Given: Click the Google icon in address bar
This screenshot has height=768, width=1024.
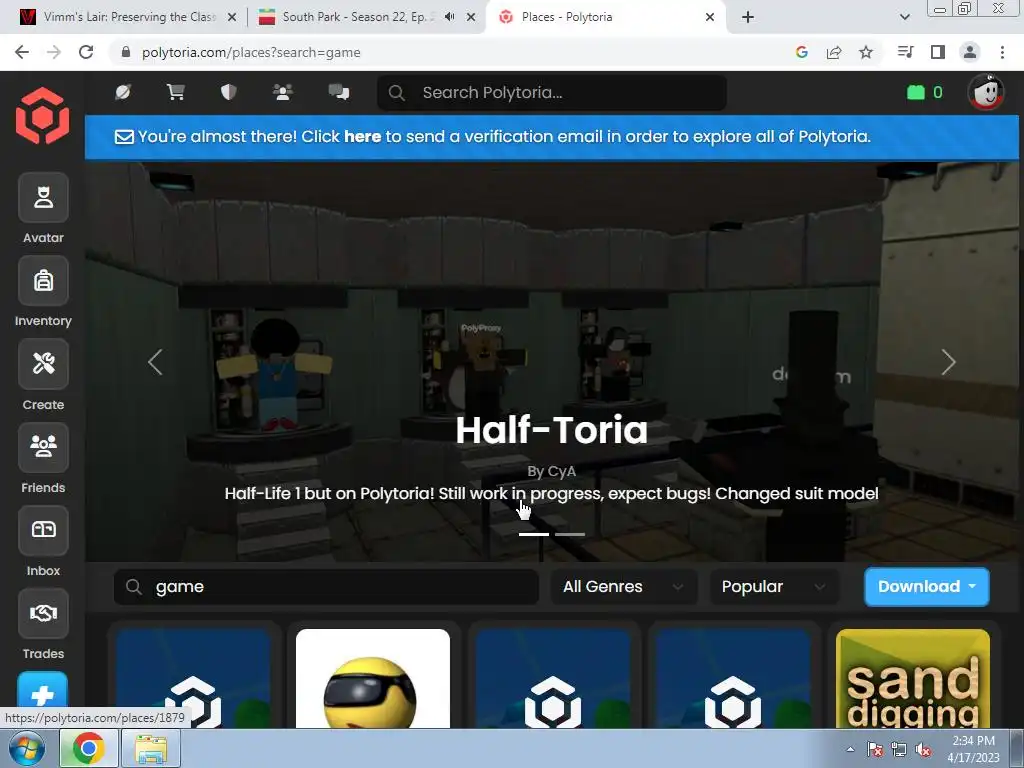Looking at the screenshot, I should point(802,52).
